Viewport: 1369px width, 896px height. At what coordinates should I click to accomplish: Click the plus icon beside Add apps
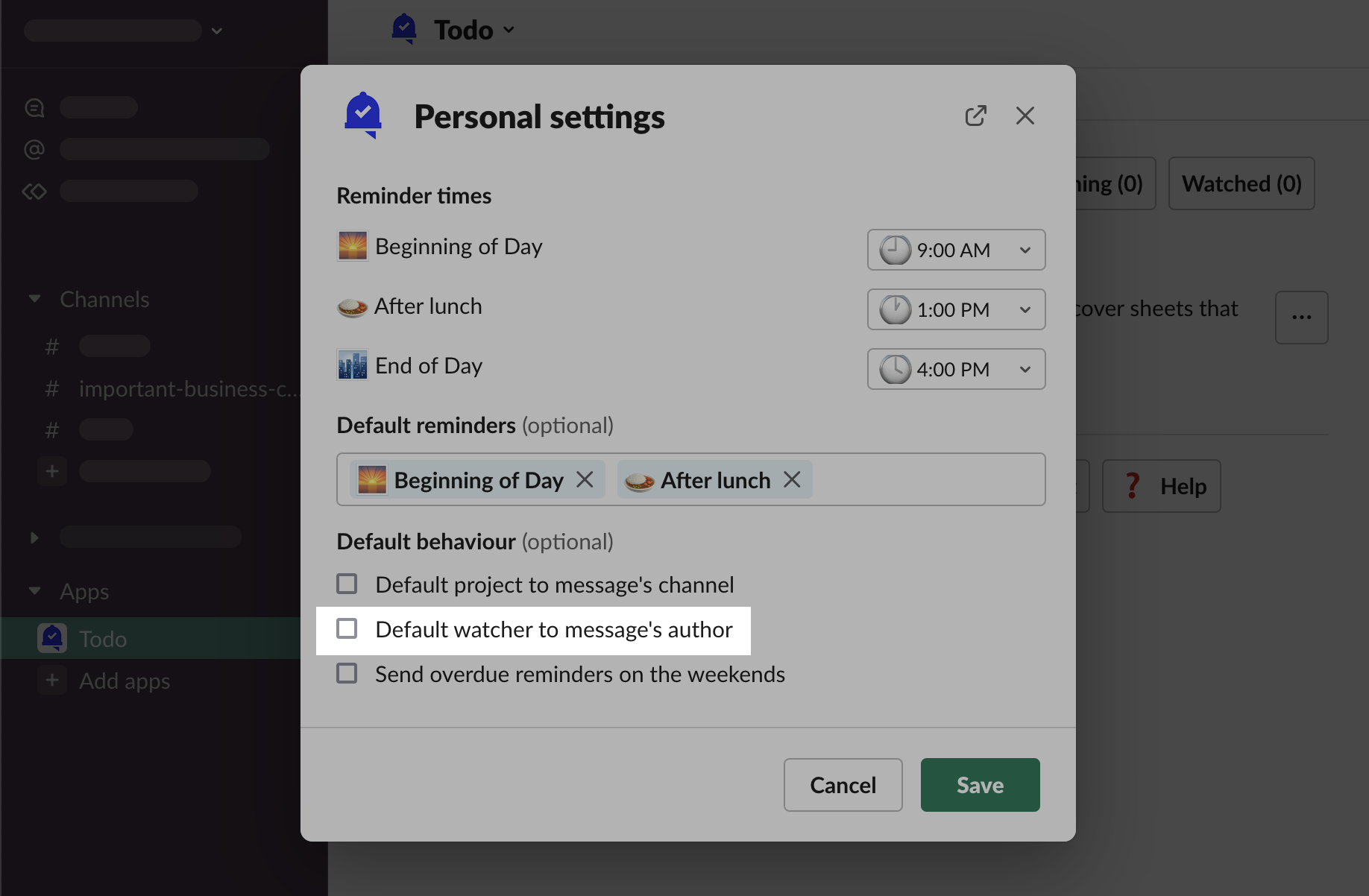pos(52,680)
